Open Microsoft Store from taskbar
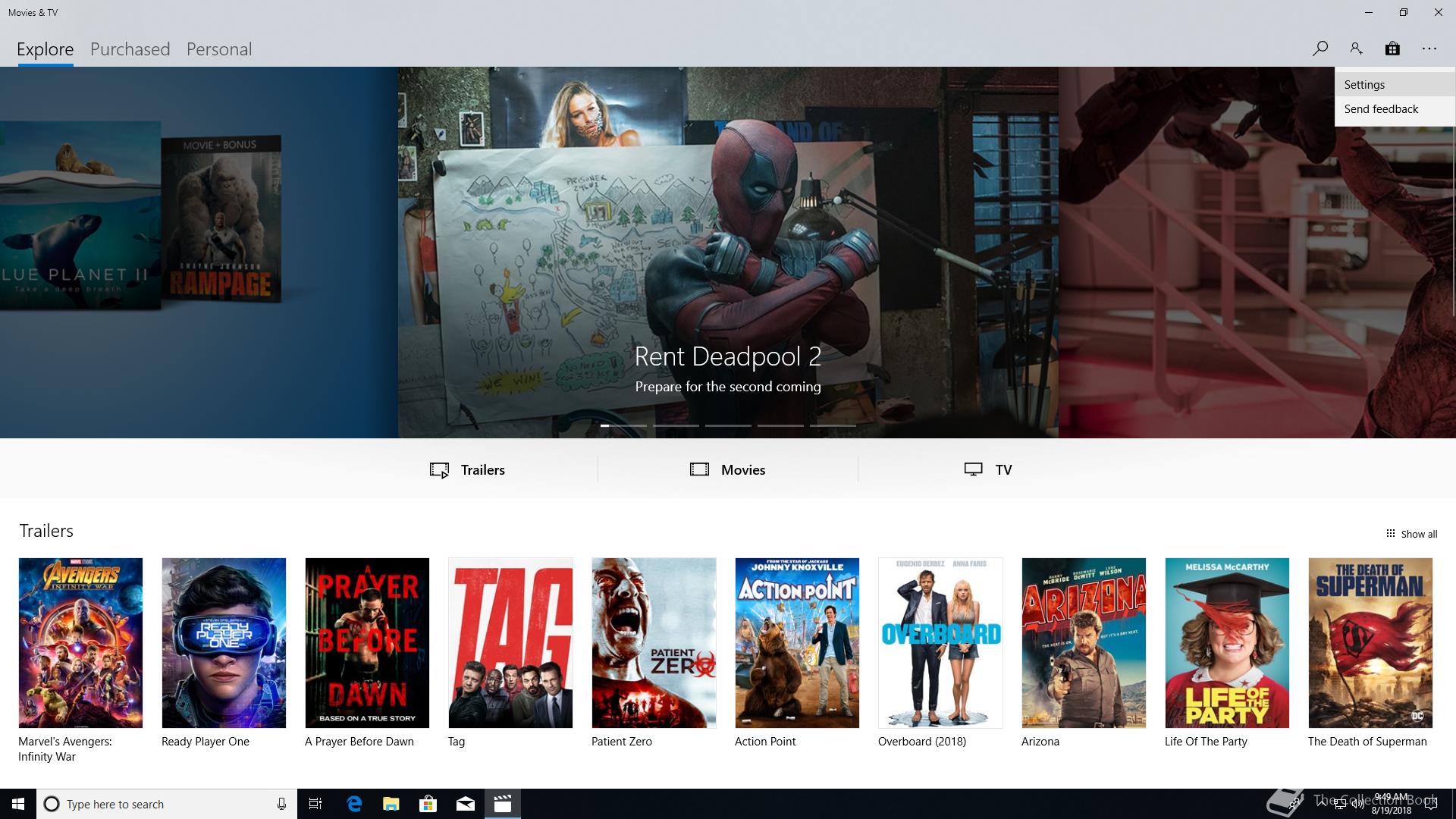Image resolution: width=1456 pixels, height=819 pixels. tap(428, 804)
